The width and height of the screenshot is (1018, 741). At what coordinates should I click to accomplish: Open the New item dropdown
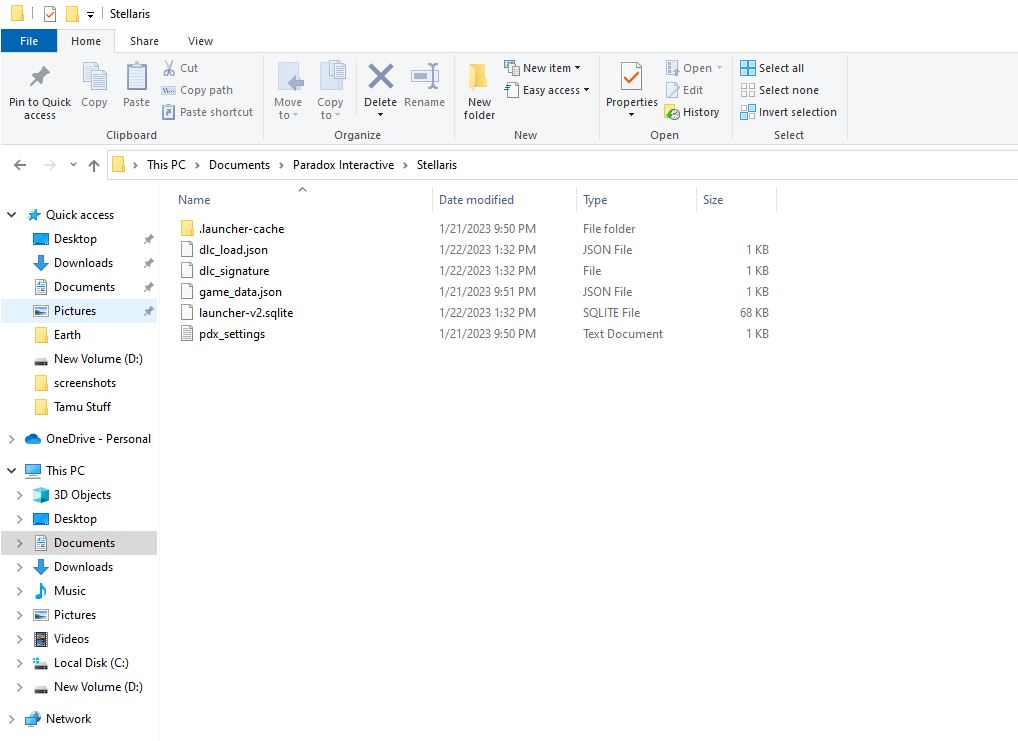pos(542,68)
